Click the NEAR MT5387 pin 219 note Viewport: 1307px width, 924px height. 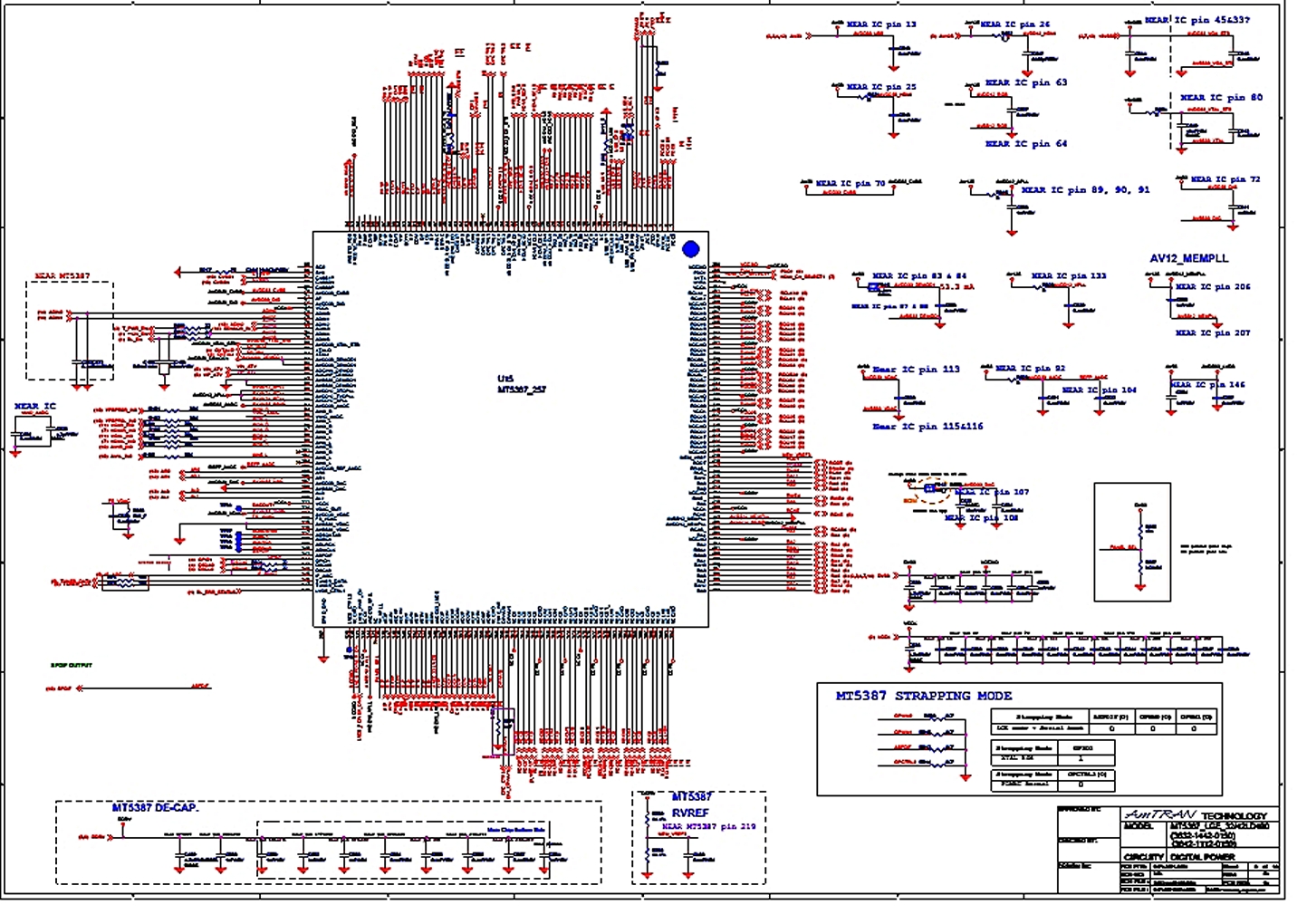click(708, 826)
